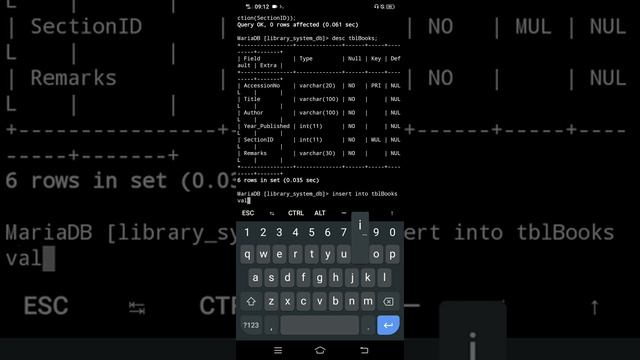The height and width of the screenshot is (360, 640).
Task: Click the 'desc tblBooks;' command text
Action: point(354,38)
